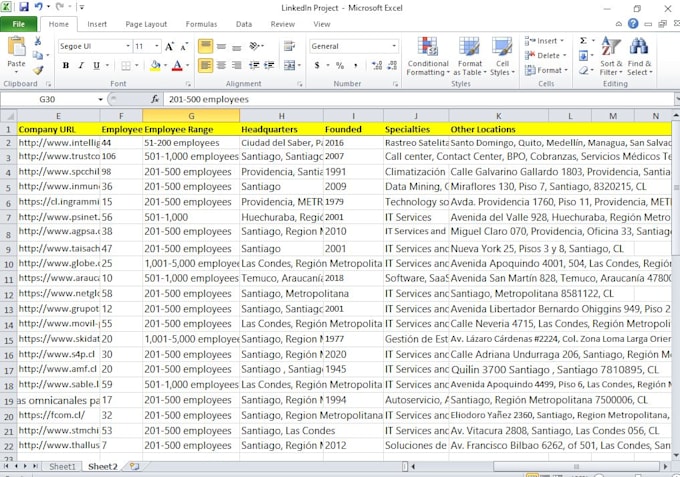Toggle Italic formatting
The height and width of the screenshot is (477, 680).
pos(81,65)
